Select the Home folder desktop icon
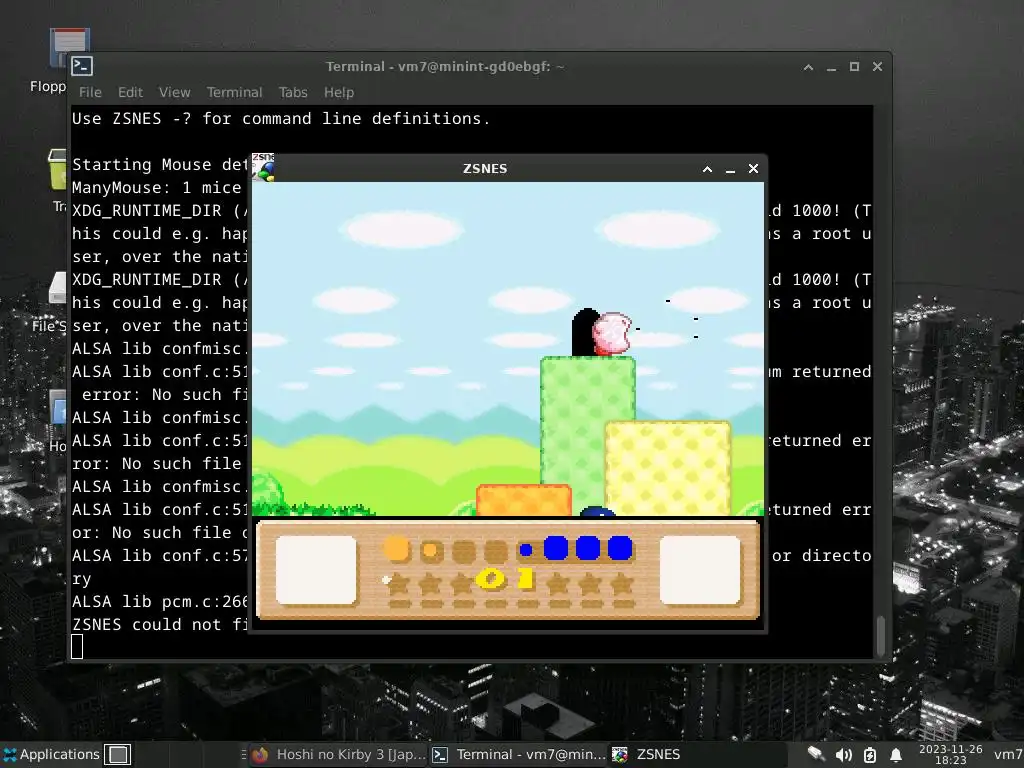The height and width of the screenshot is (768, 1024). [x=58, y=421]
